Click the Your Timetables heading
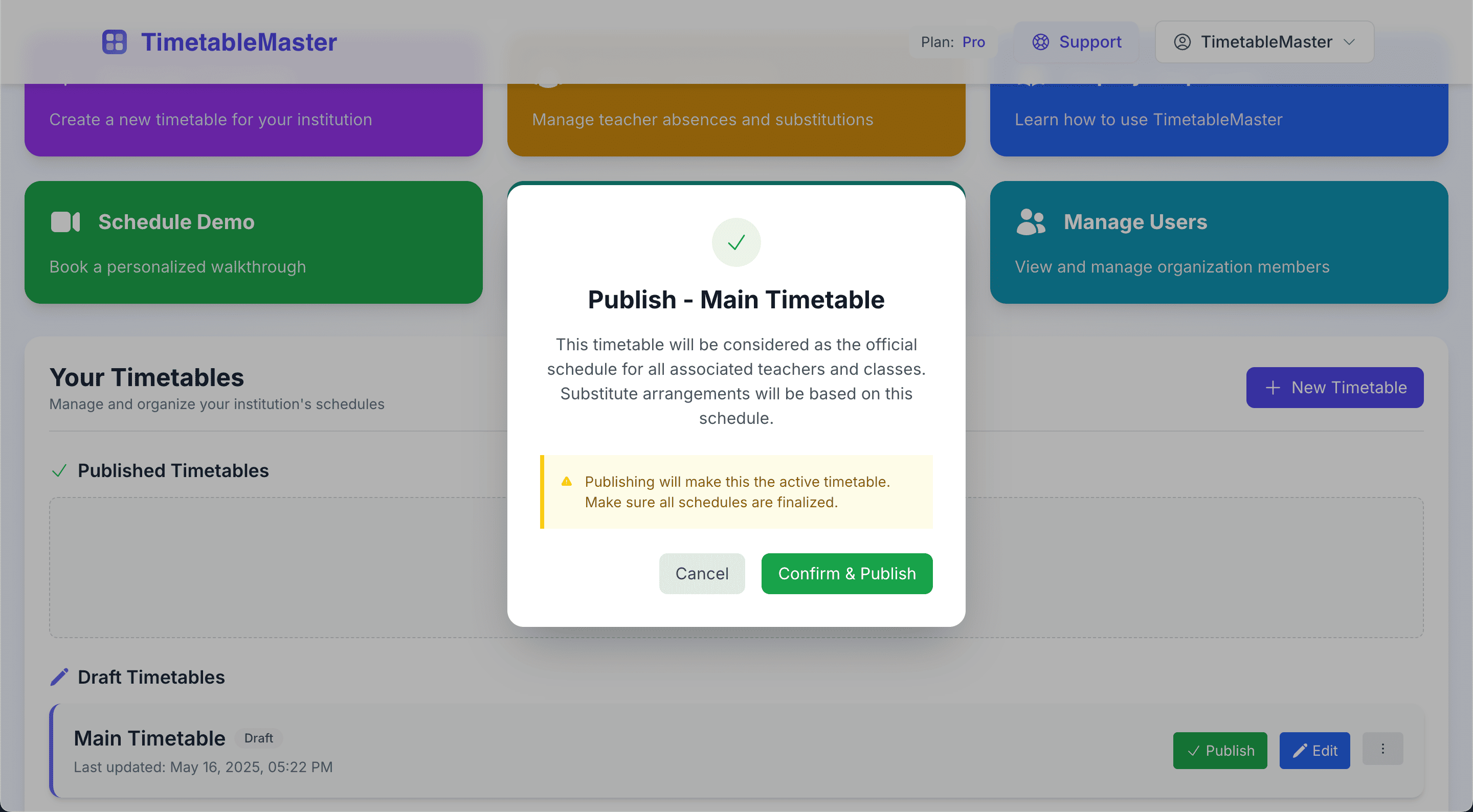 (146, 377)
